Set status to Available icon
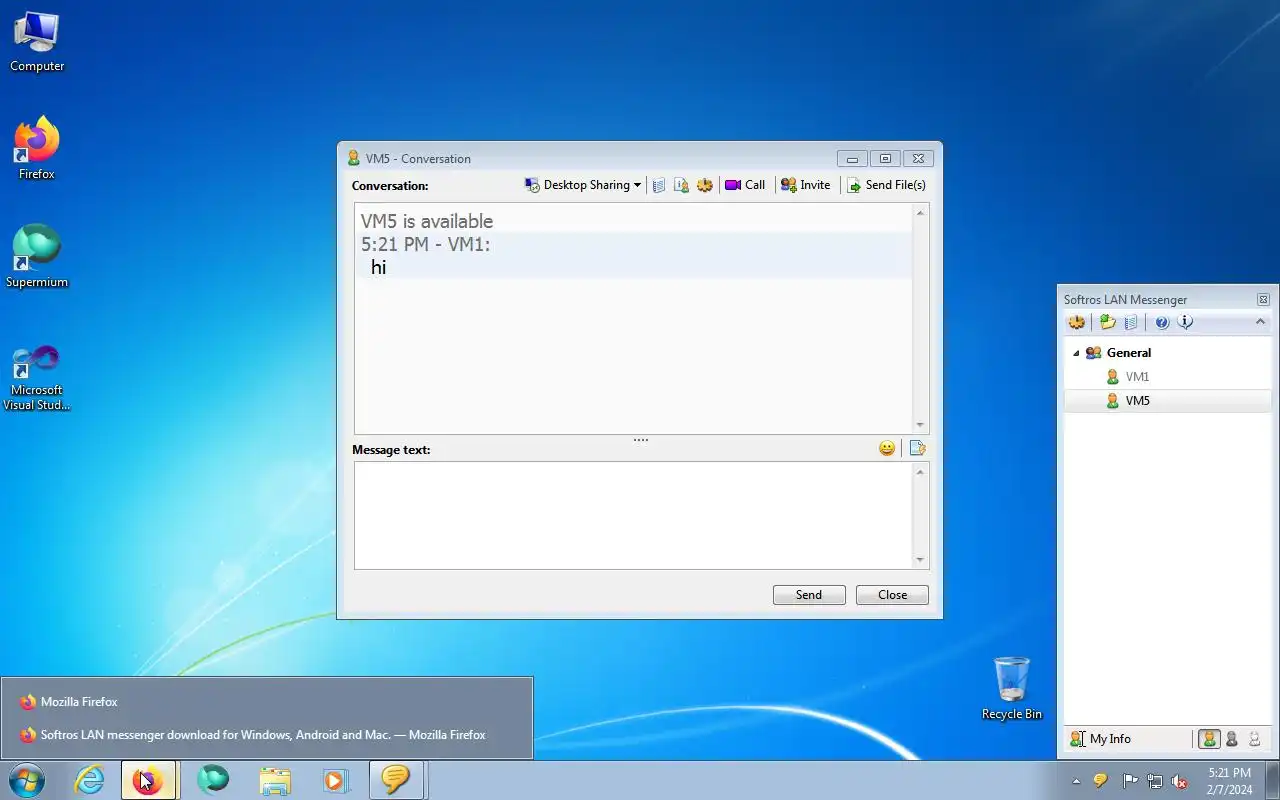Viewport: 1280px width, 800px height. (1209, 739)
